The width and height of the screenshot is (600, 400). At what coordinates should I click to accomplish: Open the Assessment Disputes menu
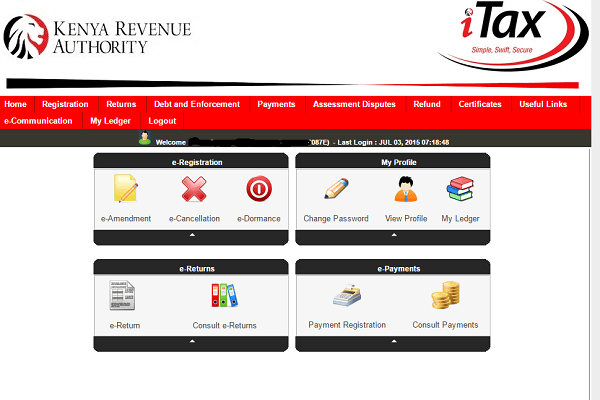pyautogui.click(x=354, y=104)
